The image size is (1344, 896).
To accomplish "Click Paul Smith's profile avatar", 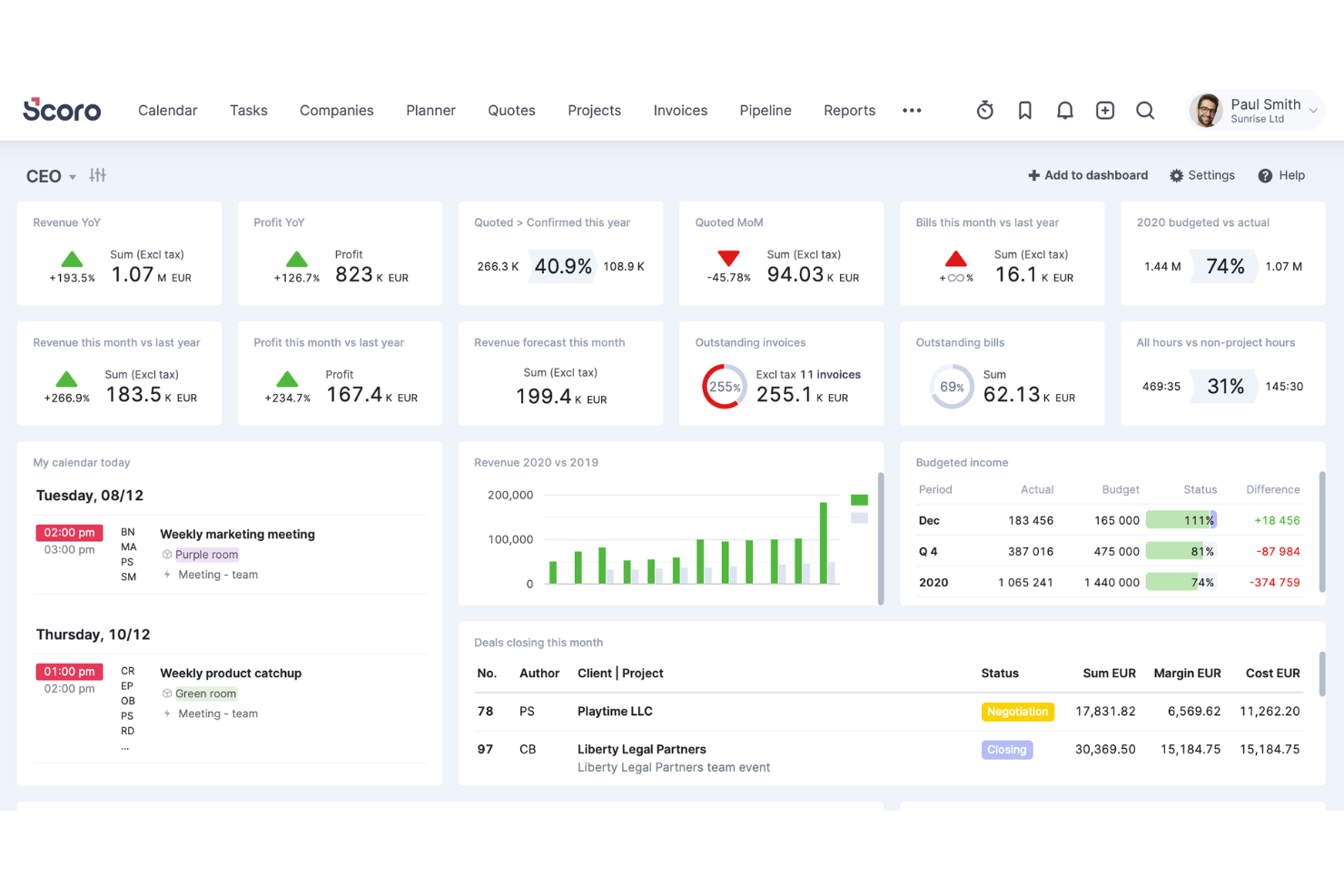I will (1207, 110).
